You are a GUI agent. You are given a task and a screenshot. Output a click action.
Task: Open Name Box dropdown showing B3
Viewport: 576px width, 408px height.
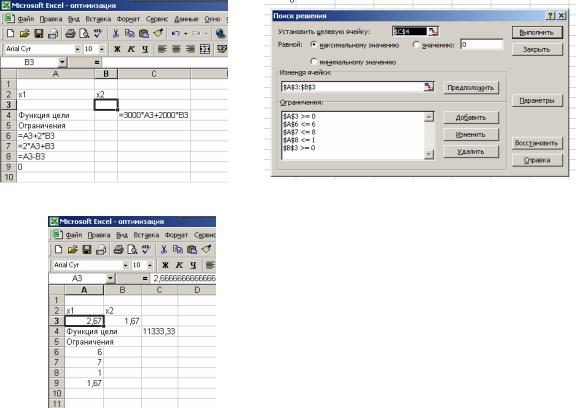62,62
